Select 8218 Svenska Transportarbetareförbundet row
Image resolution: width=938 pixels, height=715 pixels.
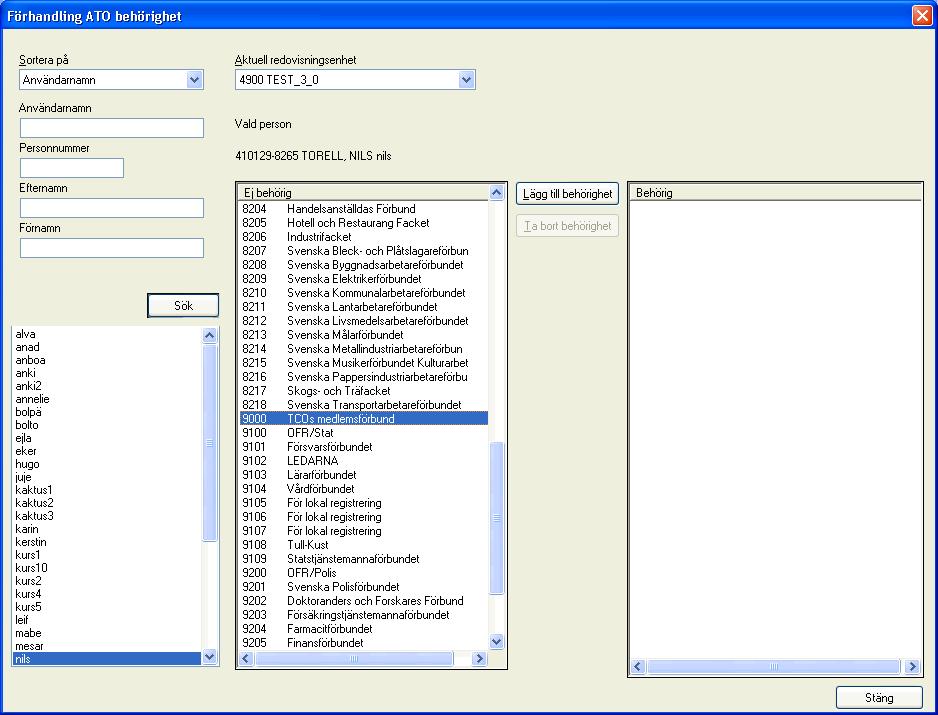[x=364, y=404]
